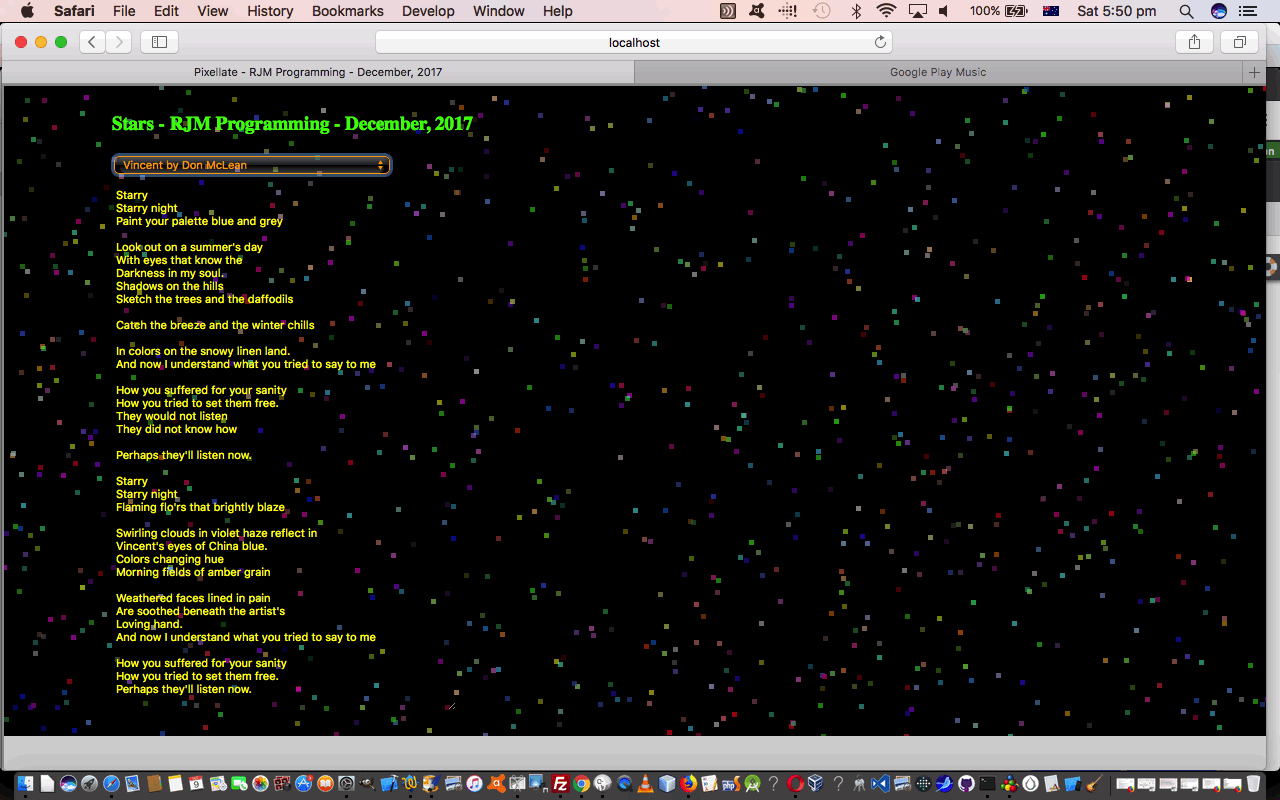Screen dimensions: 1280x800
Task: Open Bluetooth status menu
Action: pos(856,11)
